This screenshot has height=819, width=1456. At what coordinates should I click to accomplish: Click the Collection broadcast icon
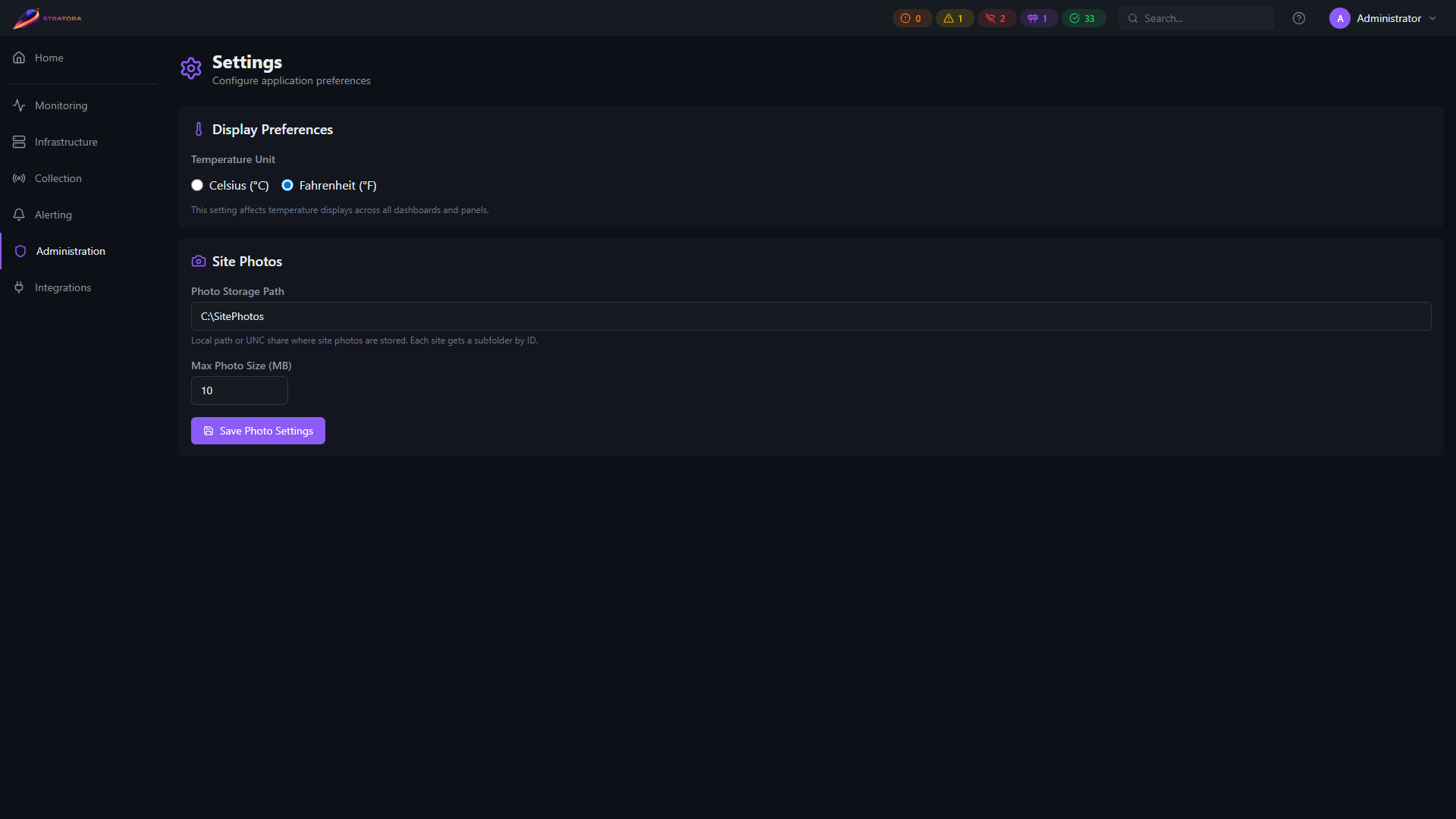(19, 178)
